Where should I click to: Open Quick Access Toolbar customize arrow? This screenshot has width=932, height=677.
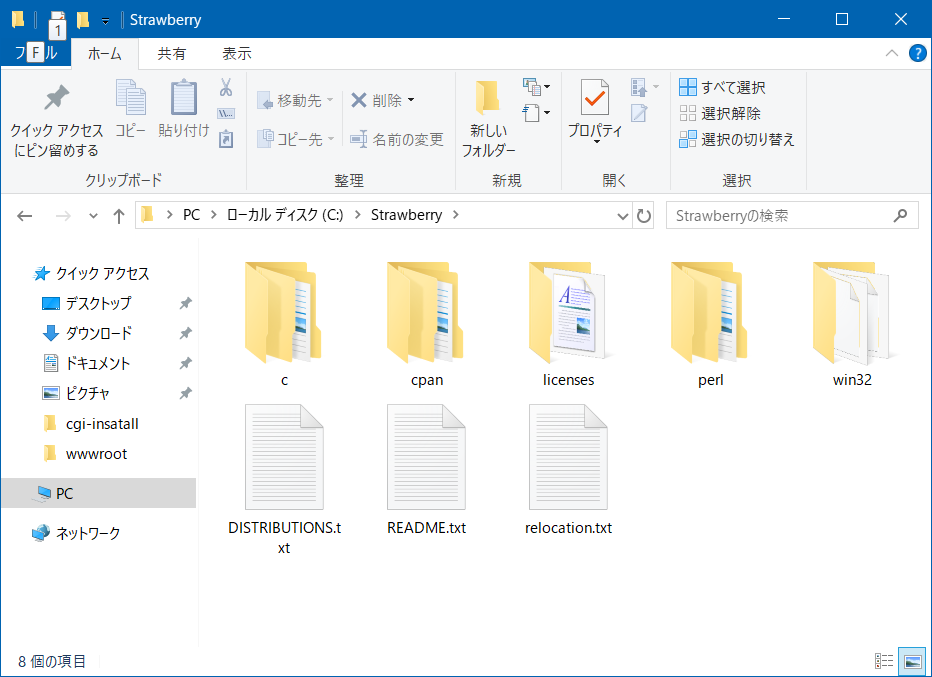tap(105, 21)
